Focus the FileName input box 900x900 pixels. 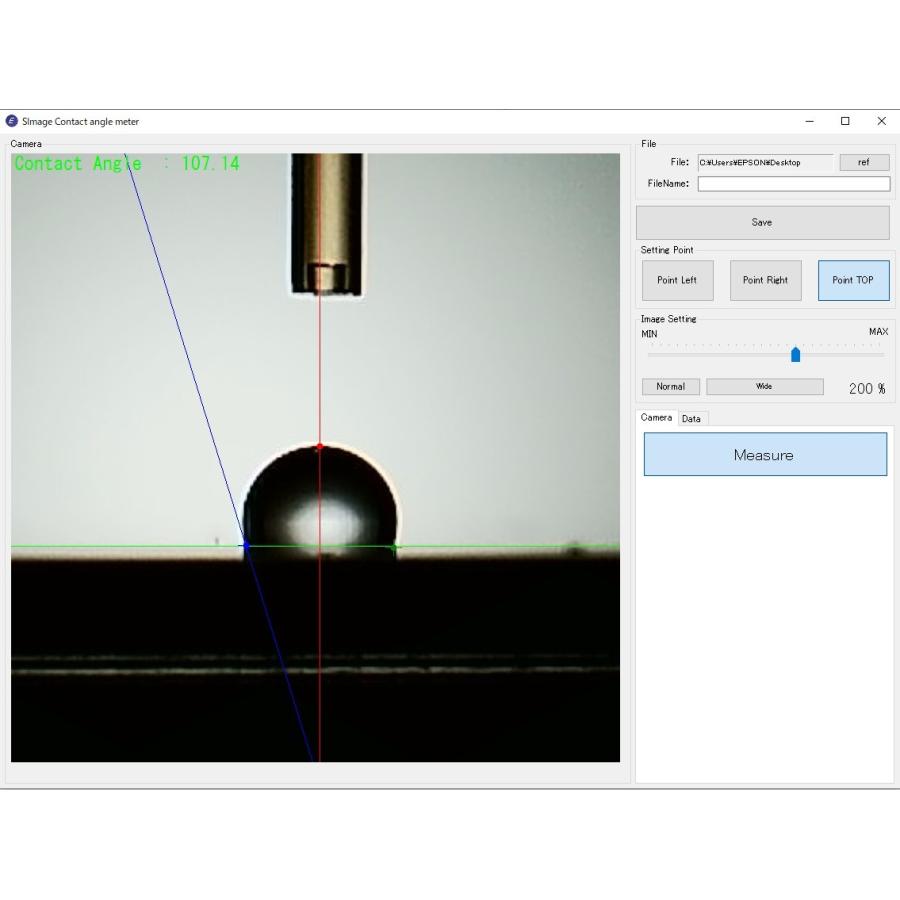tap(793, 184)
